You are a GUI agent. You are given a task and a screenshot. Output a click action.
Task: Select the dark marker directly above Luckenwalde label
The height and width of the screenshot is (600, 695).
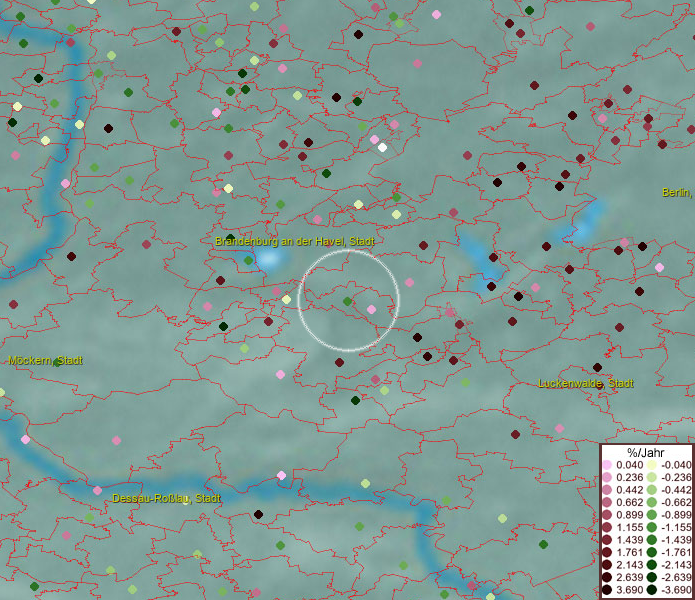(597, 367)
